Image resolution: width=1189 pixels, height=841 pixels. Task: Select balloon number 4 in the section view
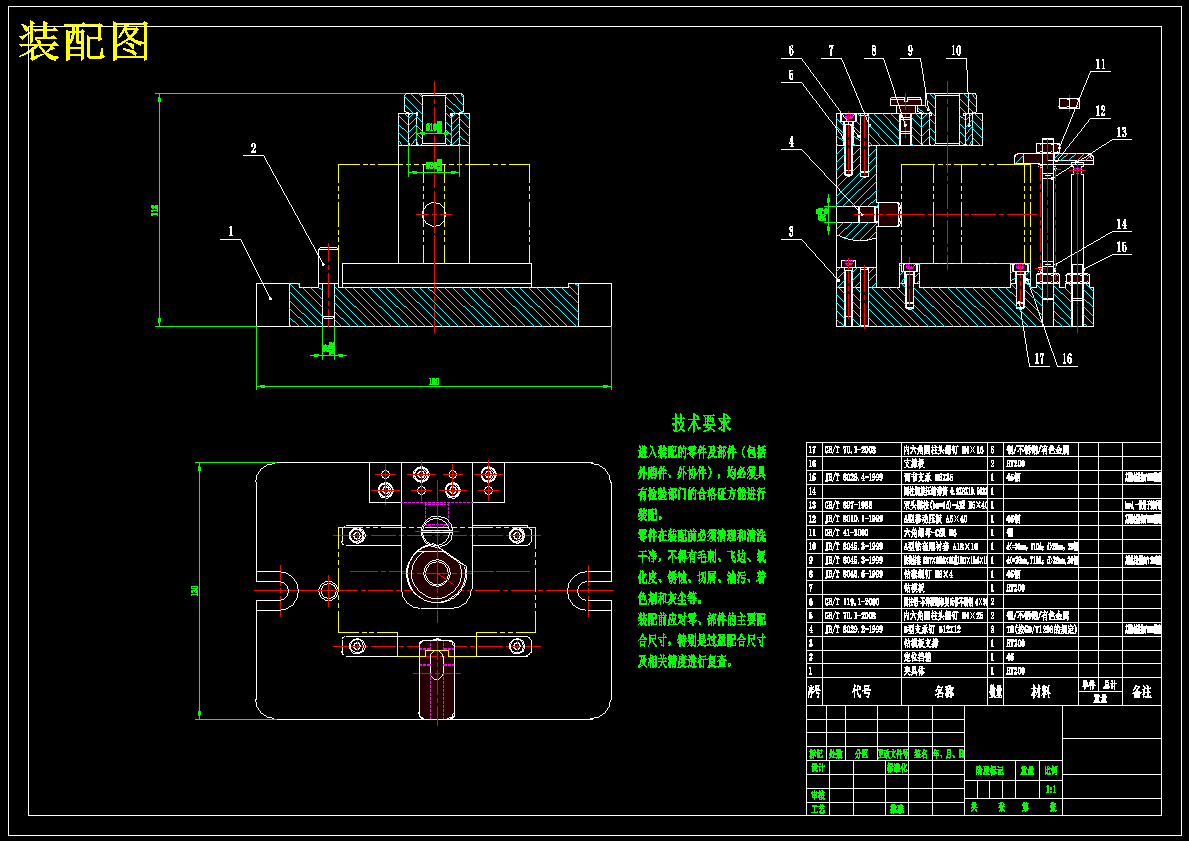(791, 141)
